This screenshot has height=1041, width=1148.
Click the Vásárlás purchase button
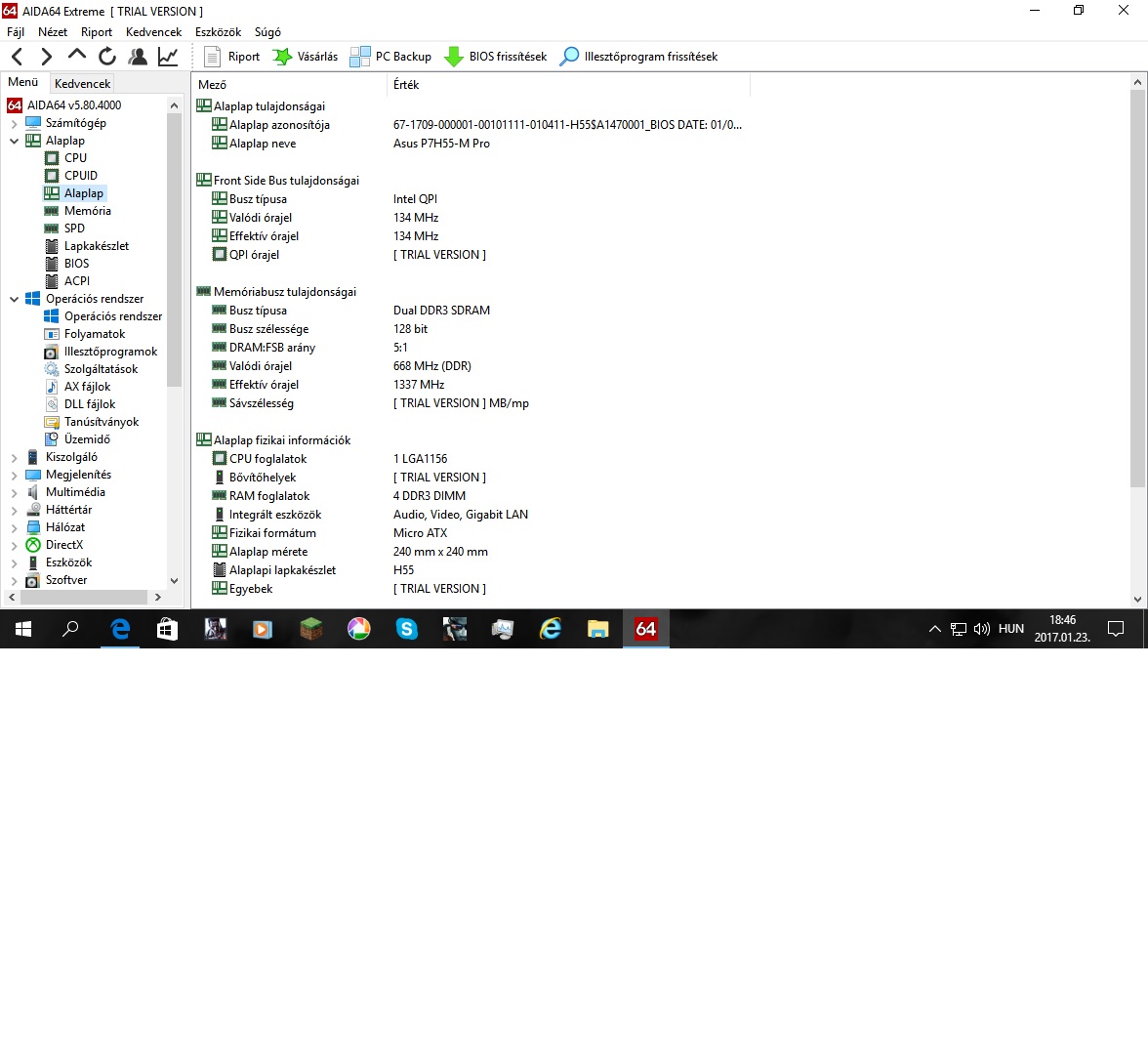(305, 57)
